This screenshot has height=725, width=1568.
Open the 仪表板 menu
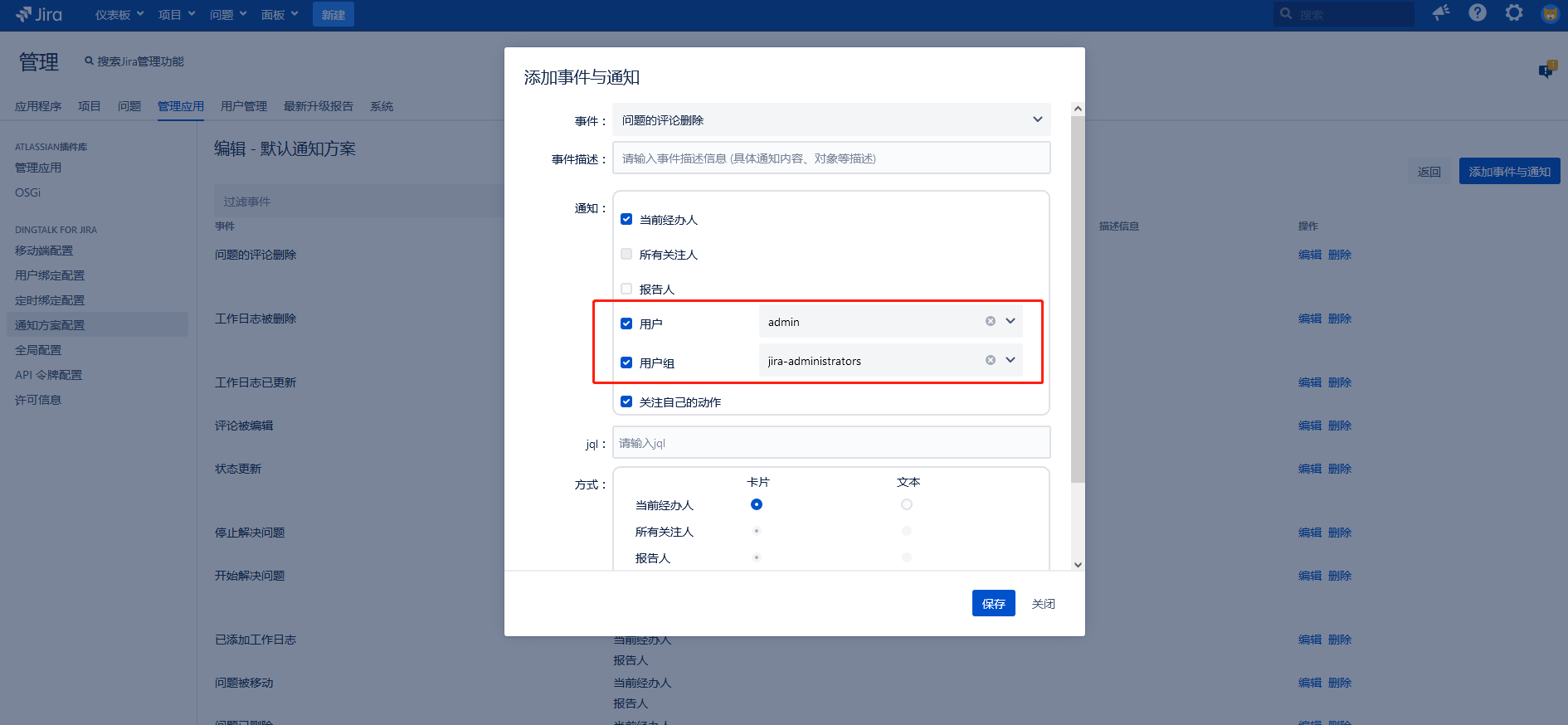[119, 15]
